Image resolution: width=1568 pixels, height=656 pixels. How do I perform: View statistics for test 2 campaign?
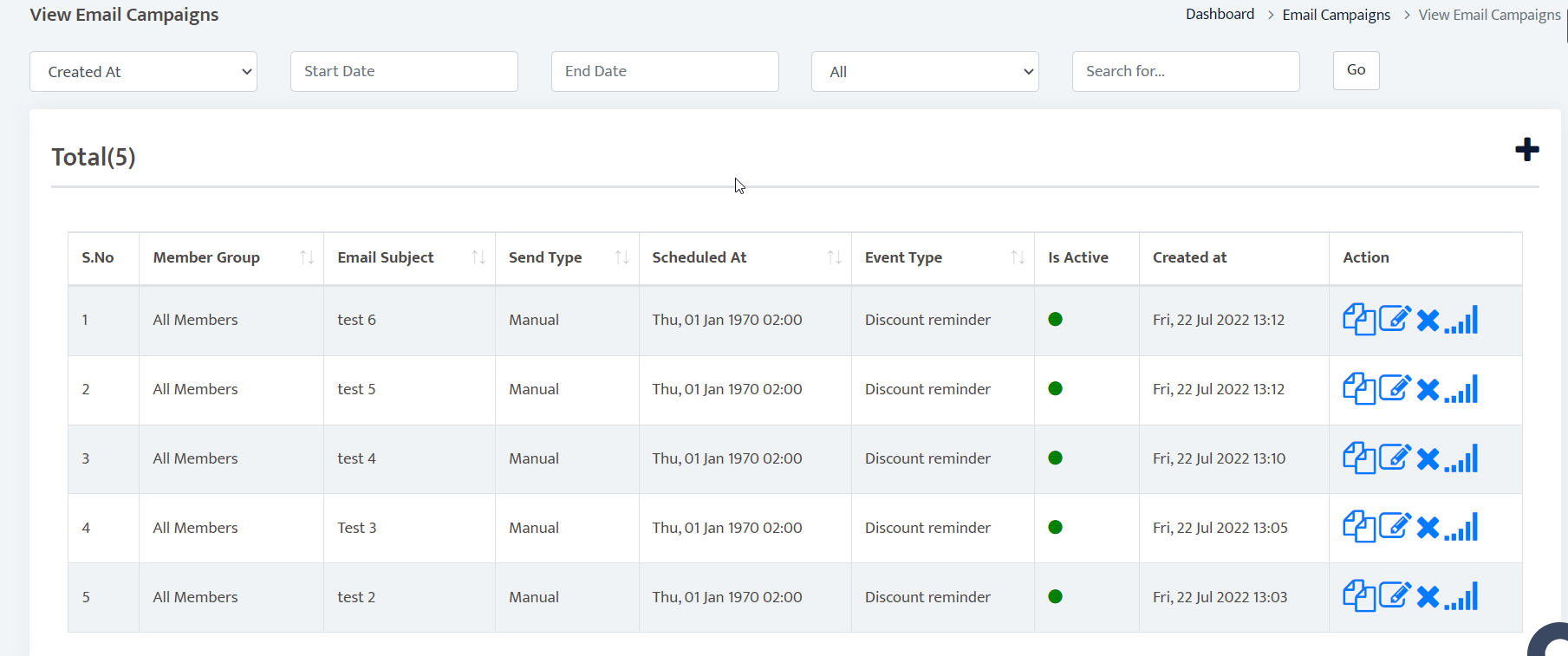[x=1461, y=596]
